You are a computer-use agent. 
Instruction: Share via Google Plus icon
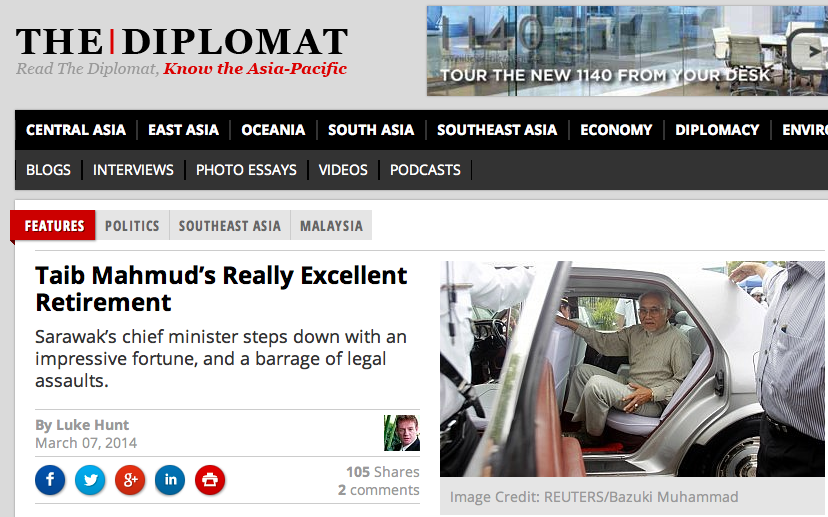(130, 480)
